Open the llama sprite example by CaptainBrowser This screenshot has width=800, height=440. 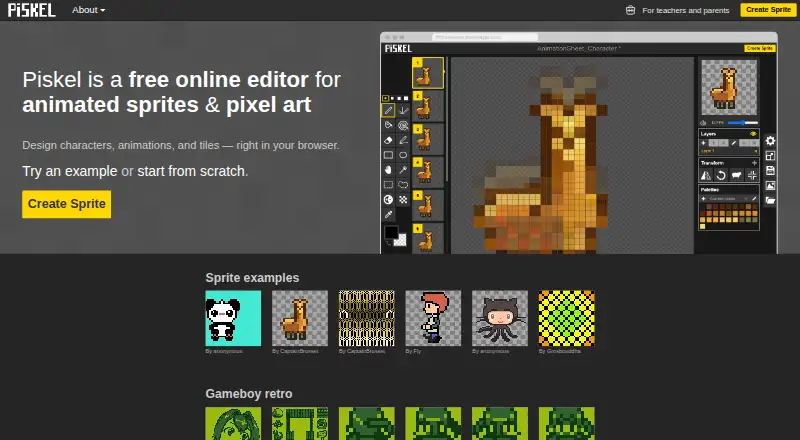coord(300,318)
